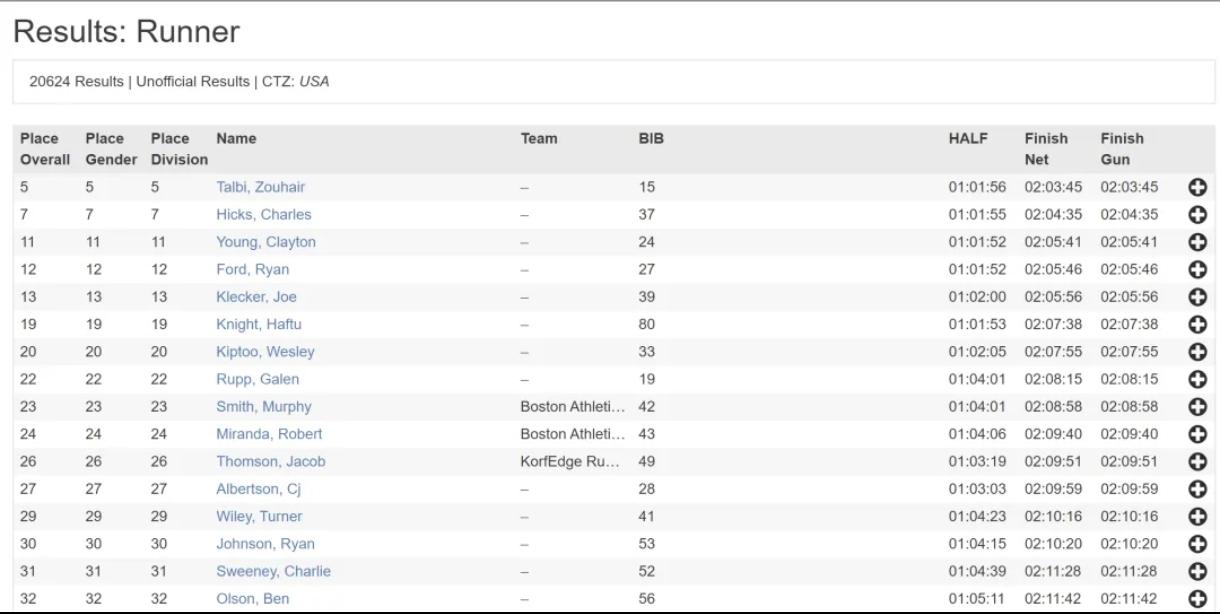The height and width of the screenshot is (614, 1220).
Task: Click plus icon in Knight, Haftu row
Action: 1197,325
